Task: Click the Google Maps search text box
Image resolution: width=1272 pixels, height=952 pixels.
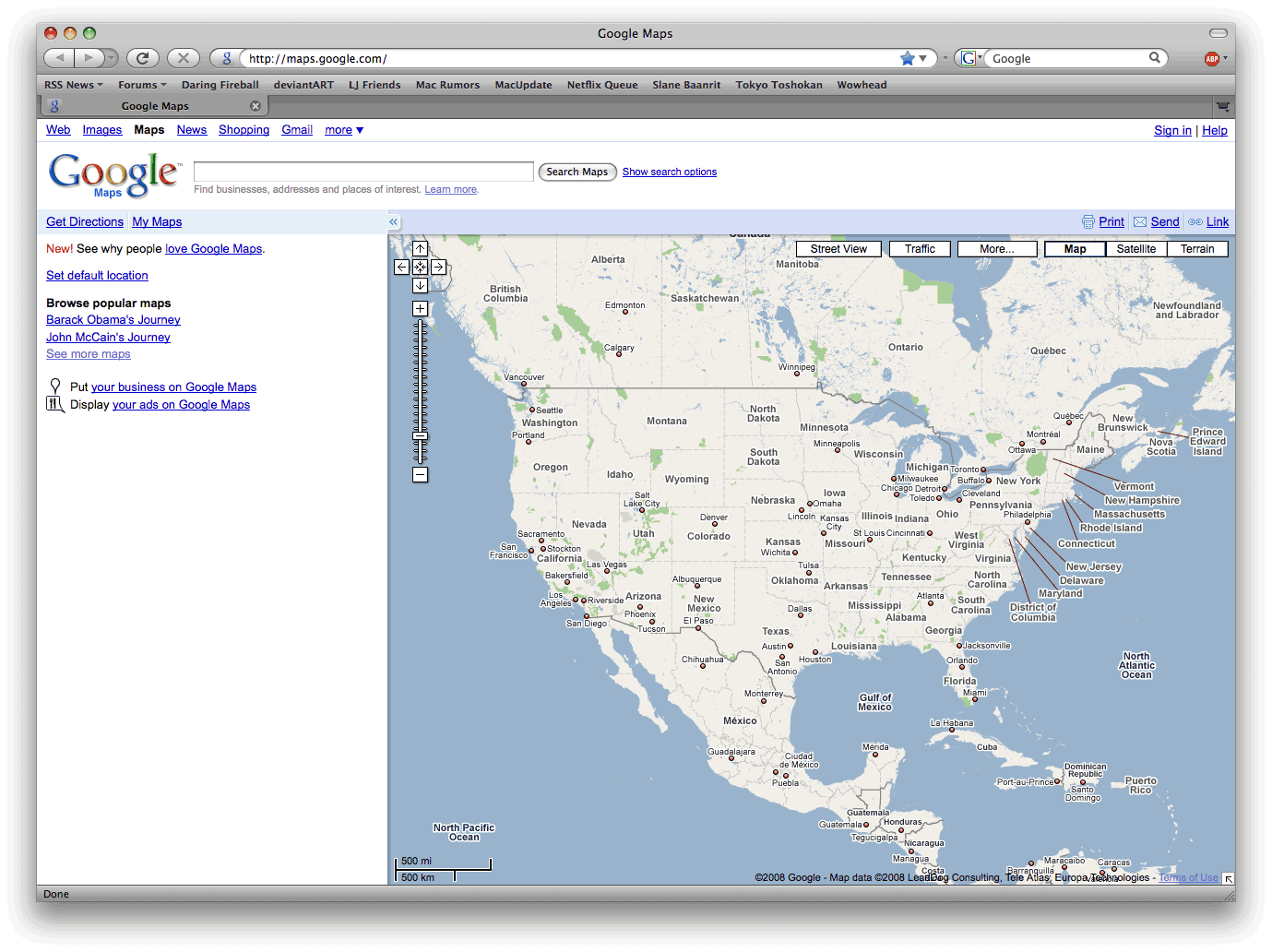Action: 363,172
